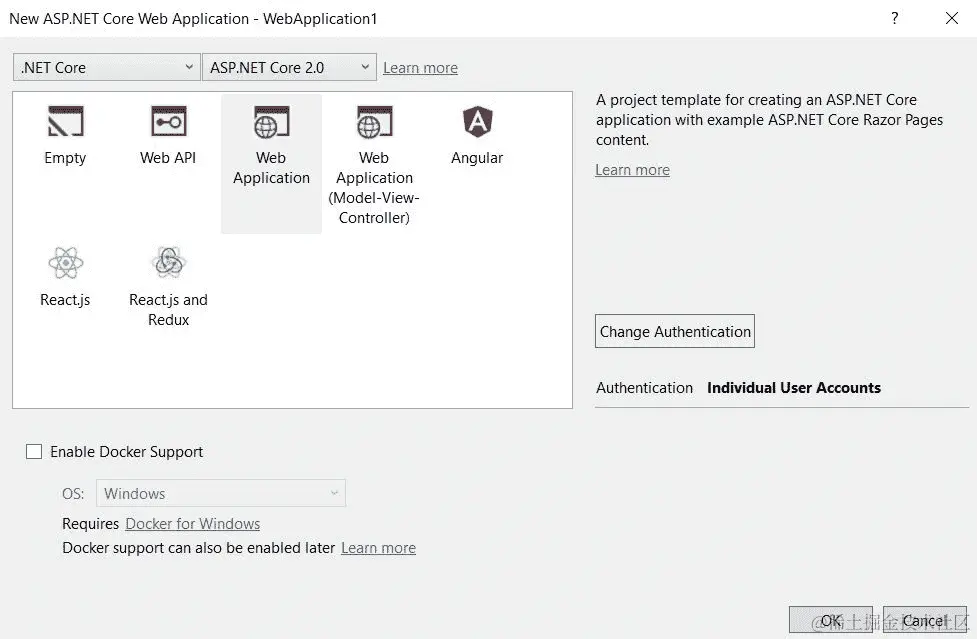Click the Cancel button
977x639 pixels.
[925, 620]
